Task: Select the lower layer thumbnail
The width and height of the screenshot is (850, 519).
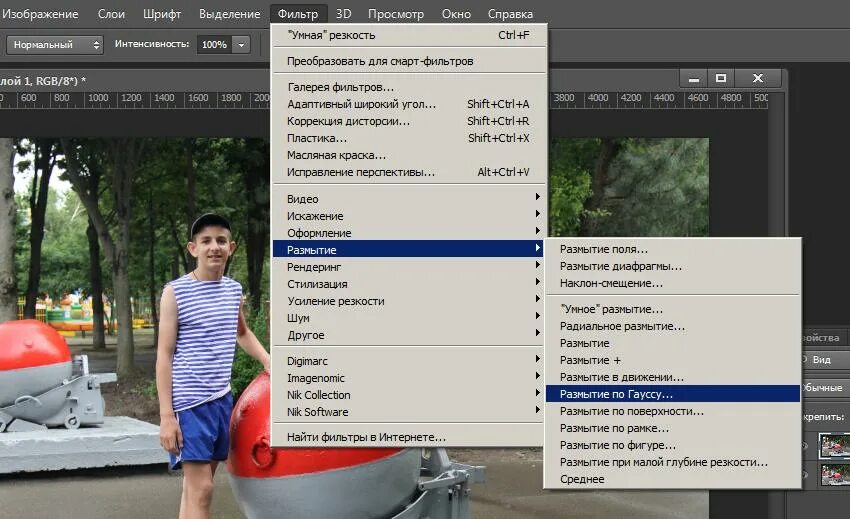Action: pyautogui.click(x=834, y=475)
